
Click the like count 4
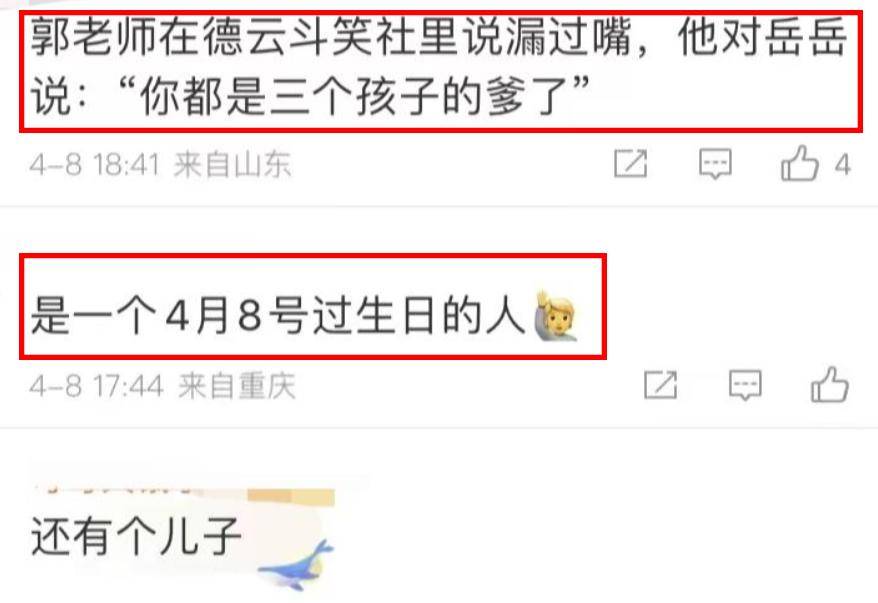coord(843,165)
